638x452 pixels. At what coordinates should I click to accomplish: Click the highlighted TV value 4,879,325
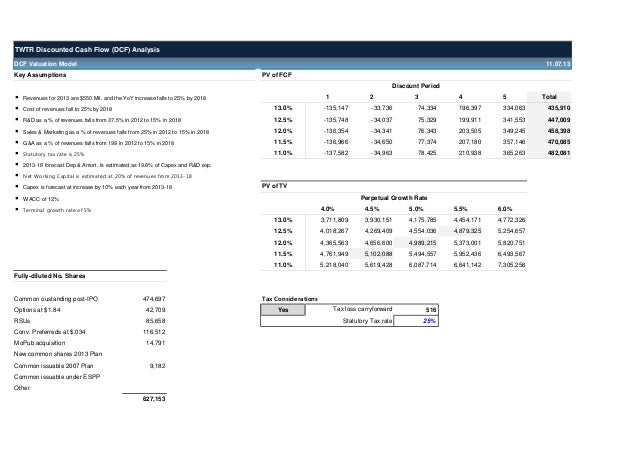467,231
